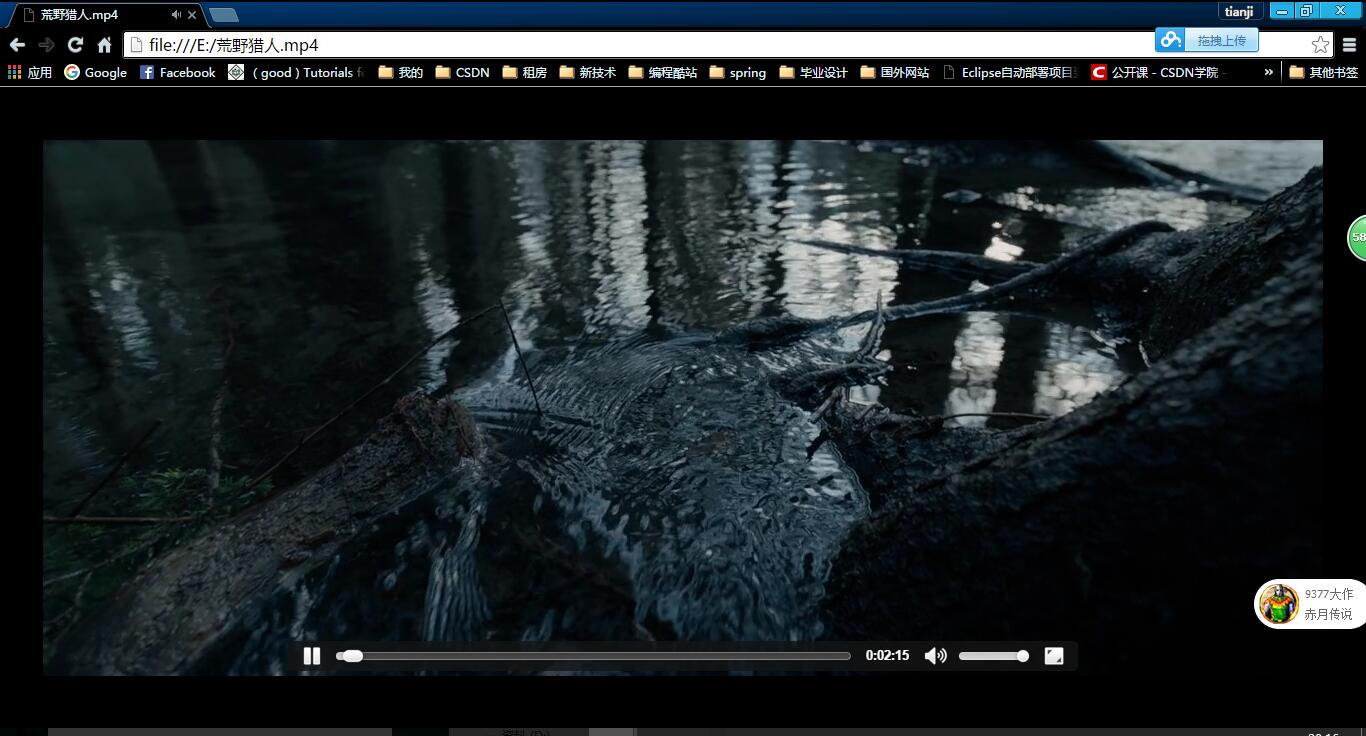Open the spring bookmark folder
Viewport: 1366px width, 736px height.
(x=738, y=72)
